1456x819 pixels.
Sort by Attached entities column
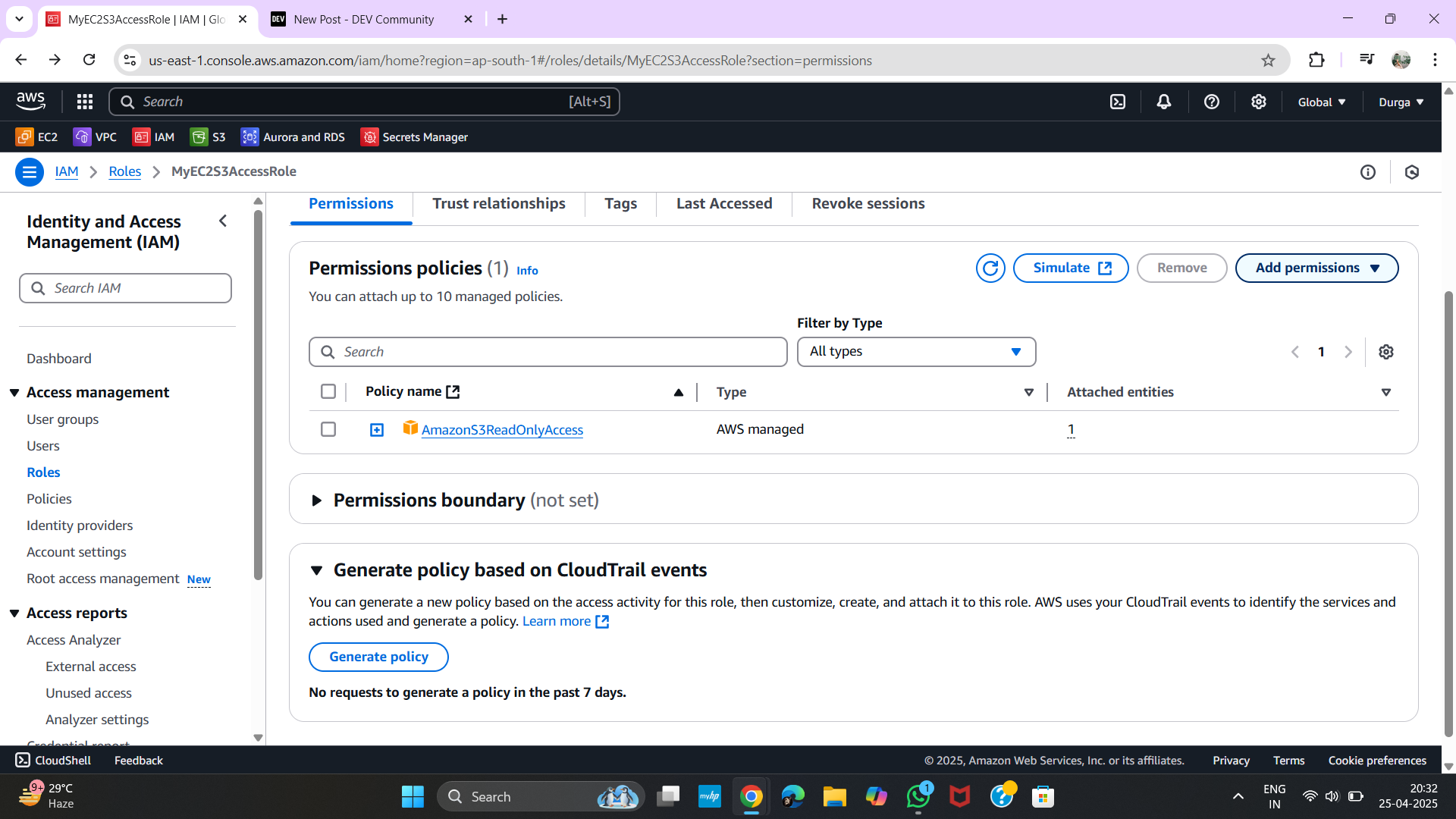(x=1386, y=392)
